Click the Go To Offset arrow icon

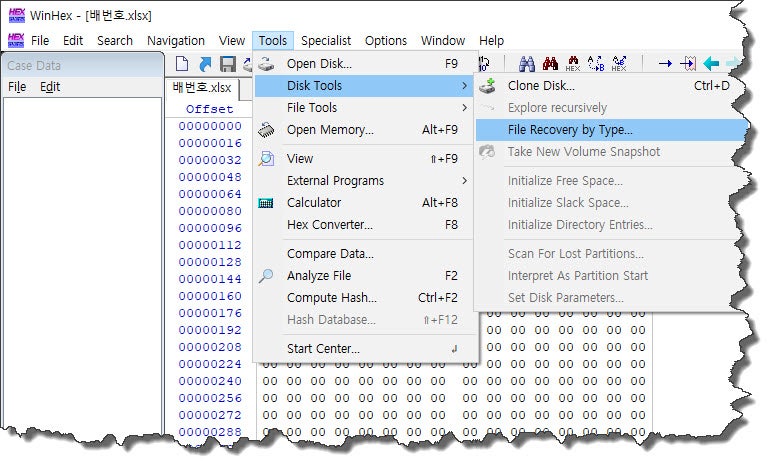(x=665, y=64)
